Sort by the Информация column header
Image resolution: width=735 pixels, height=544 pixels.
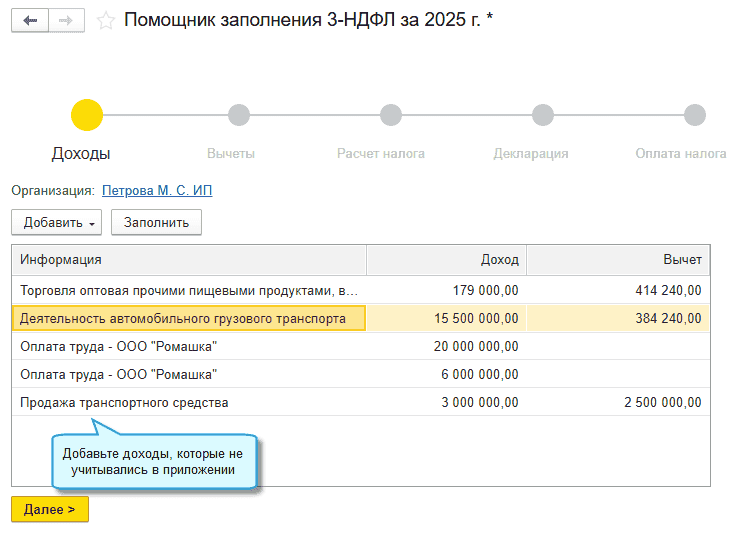[x=188, y=260]
